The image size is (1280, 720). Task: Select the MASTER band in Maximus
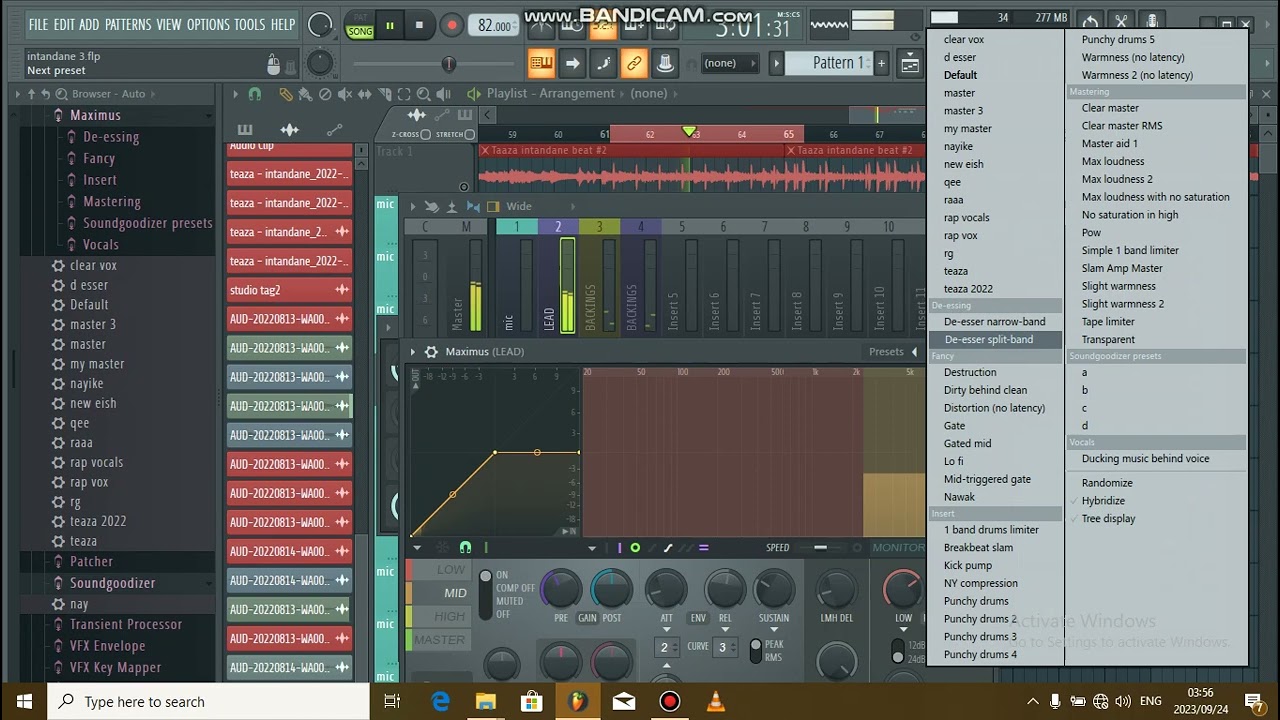[x=439, y=640]
